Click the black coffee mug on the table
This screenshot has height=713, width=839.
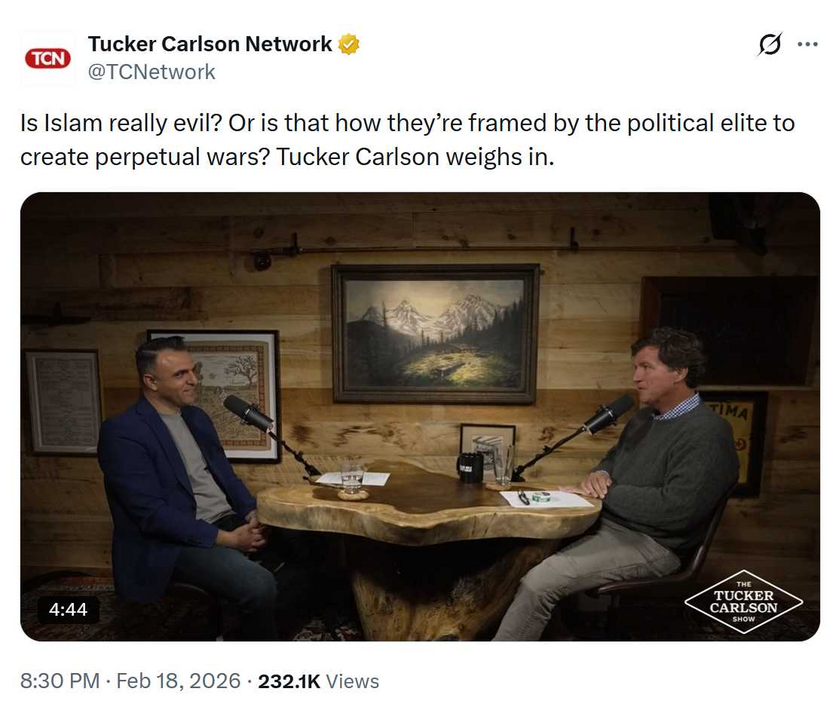point(470,467)
